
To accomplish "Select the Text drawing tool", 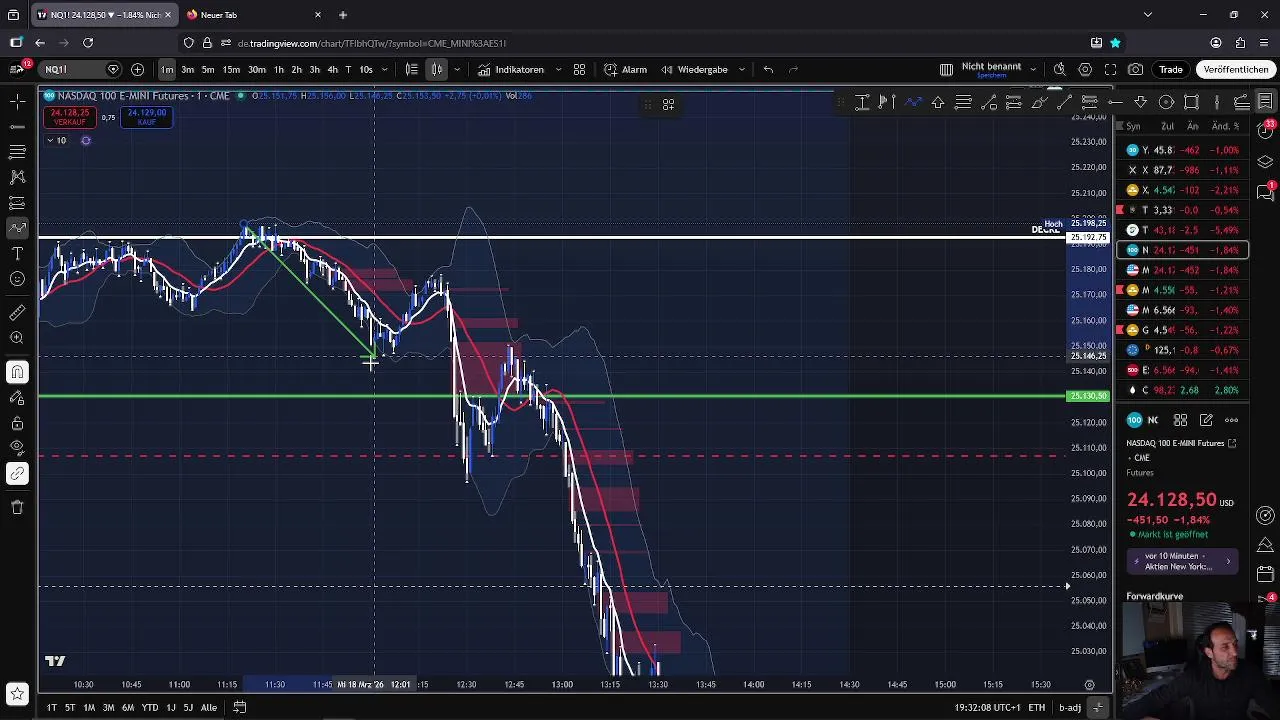I will [x=17, y=253].
